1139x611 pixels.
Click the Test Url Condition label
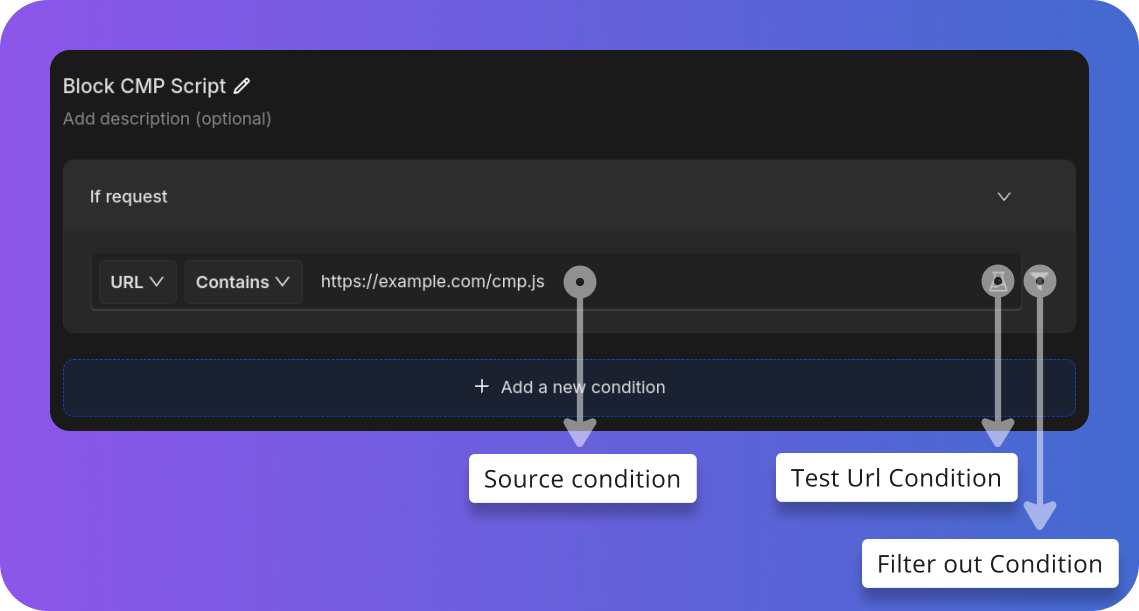896,477
